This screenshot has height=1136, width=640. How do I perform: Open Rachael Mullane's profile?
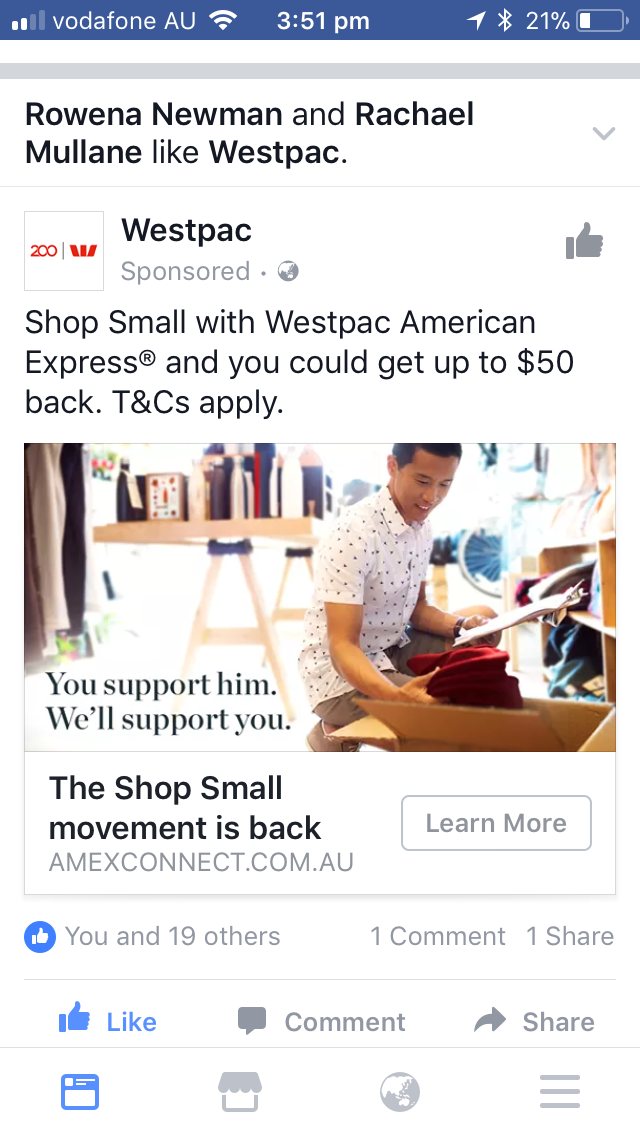pyautogui.click(x=249, y=133)
